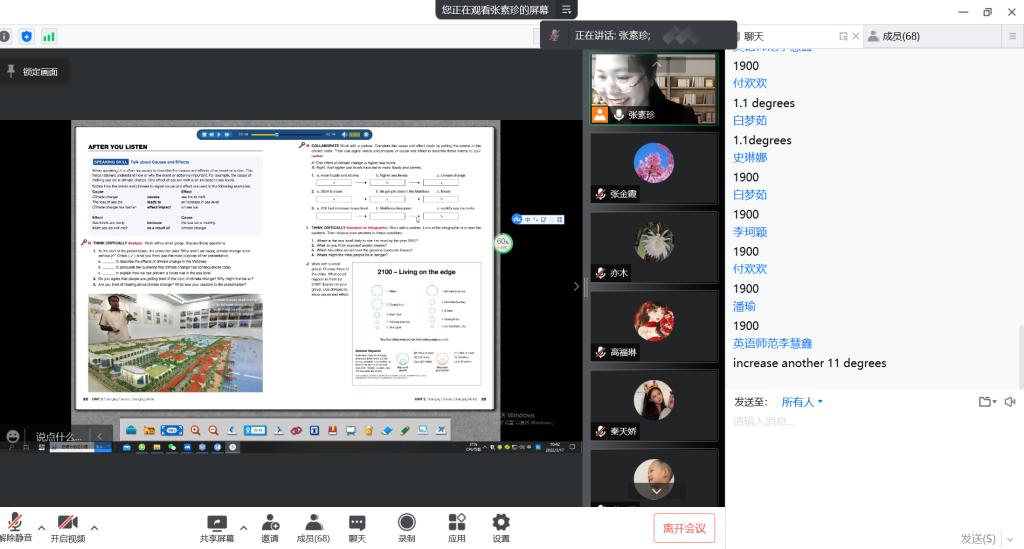The image size is (1024, 549).
Task: Expand the video options arrow beside the camera
Action: (94, 527)
